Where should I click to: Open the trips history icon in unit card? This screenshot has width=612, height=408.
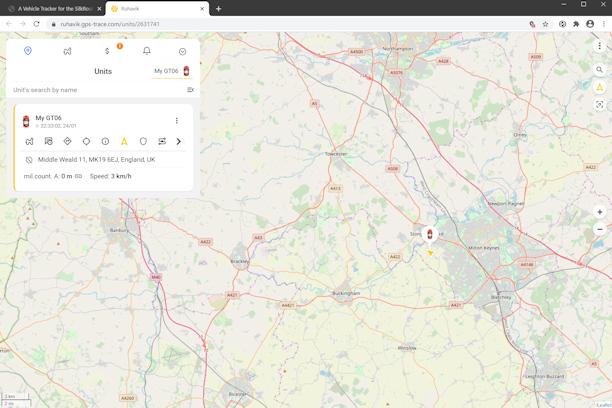(x=48, y=141)
